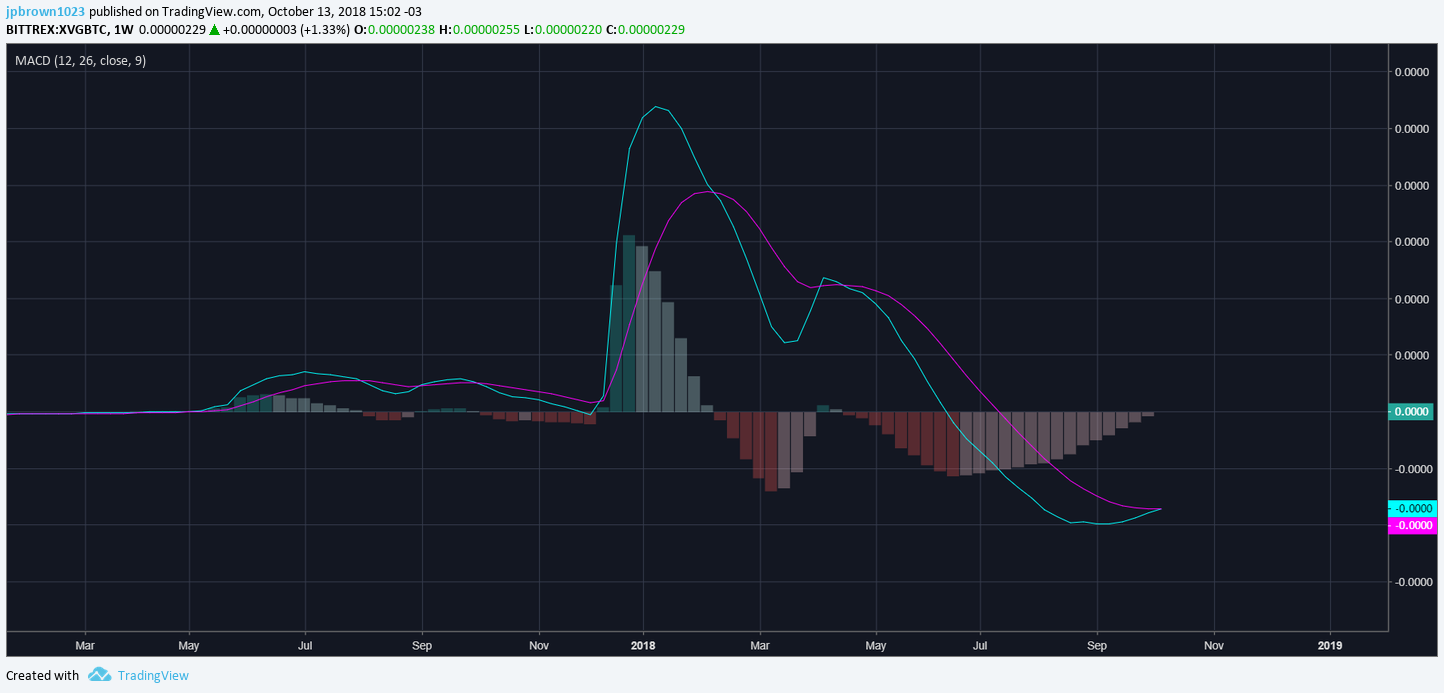This screenshot has height=693, width=1444.
Task: Click the green up-arrow price change icon
Action: [x=214, y=29]
